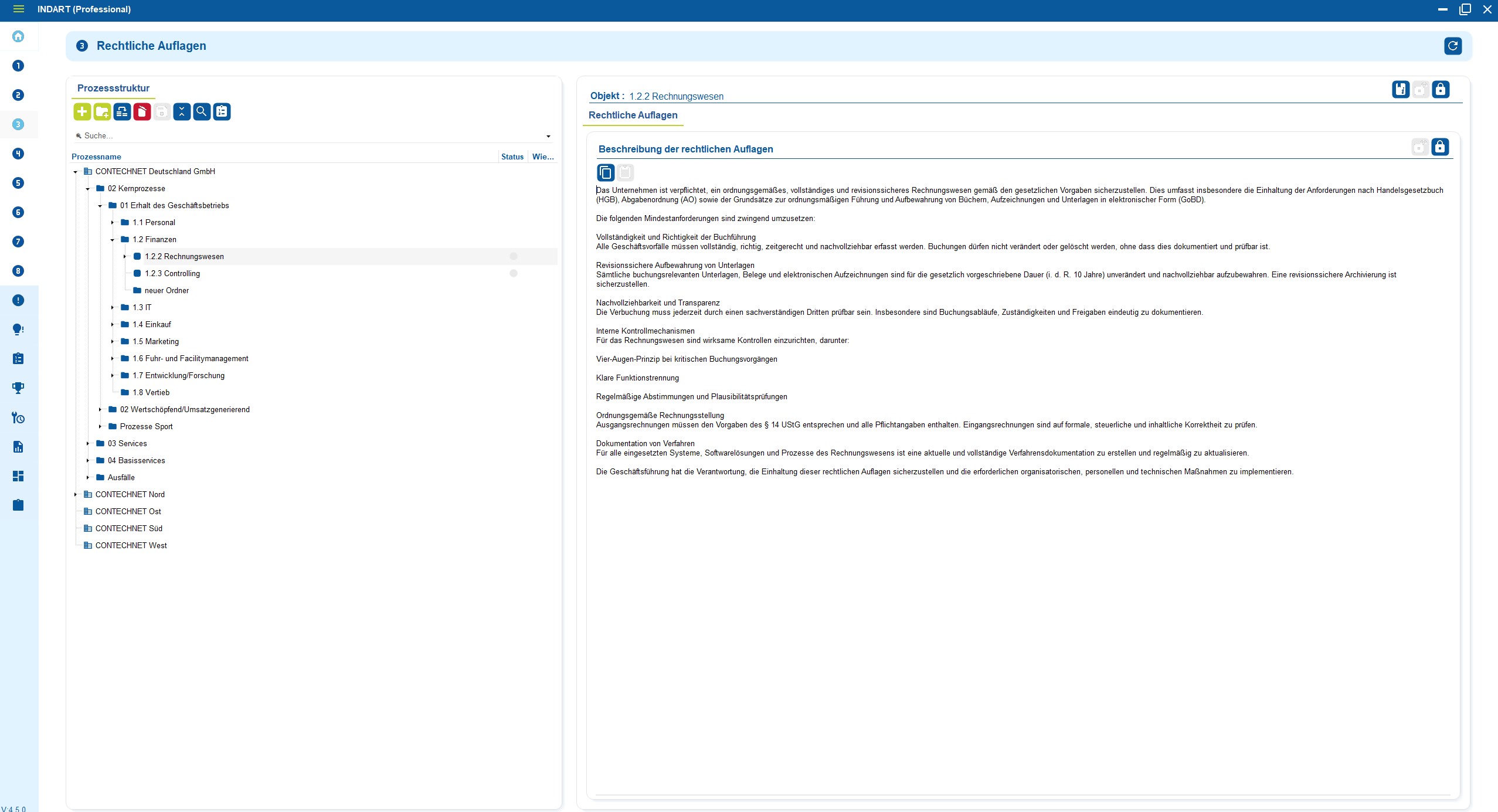Click the copy description text icon
Screen dimensions: 1498x812
pyautogui.click(x=605, y=172)
